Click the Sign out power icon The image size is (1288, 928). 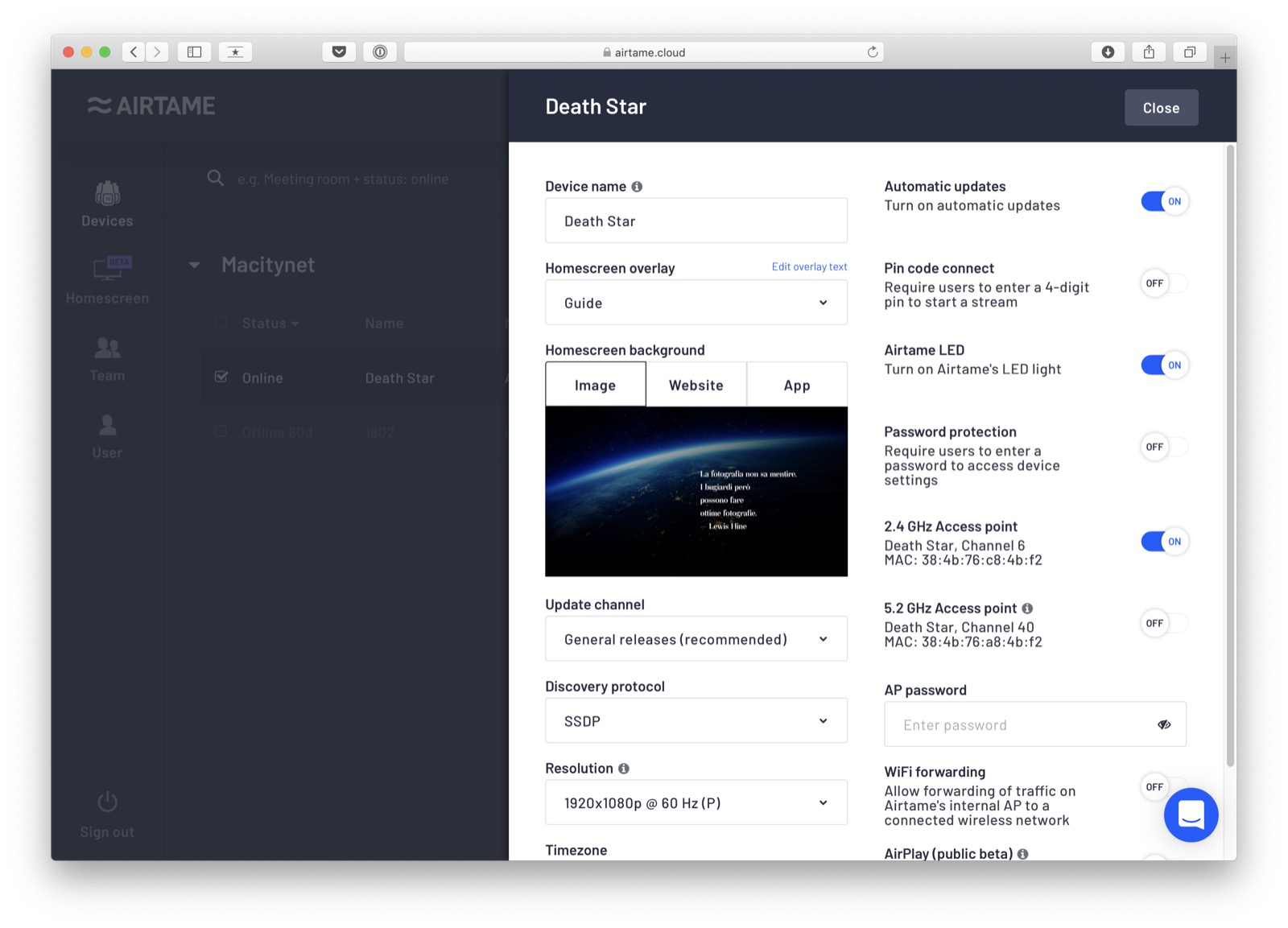pos(107,802)
